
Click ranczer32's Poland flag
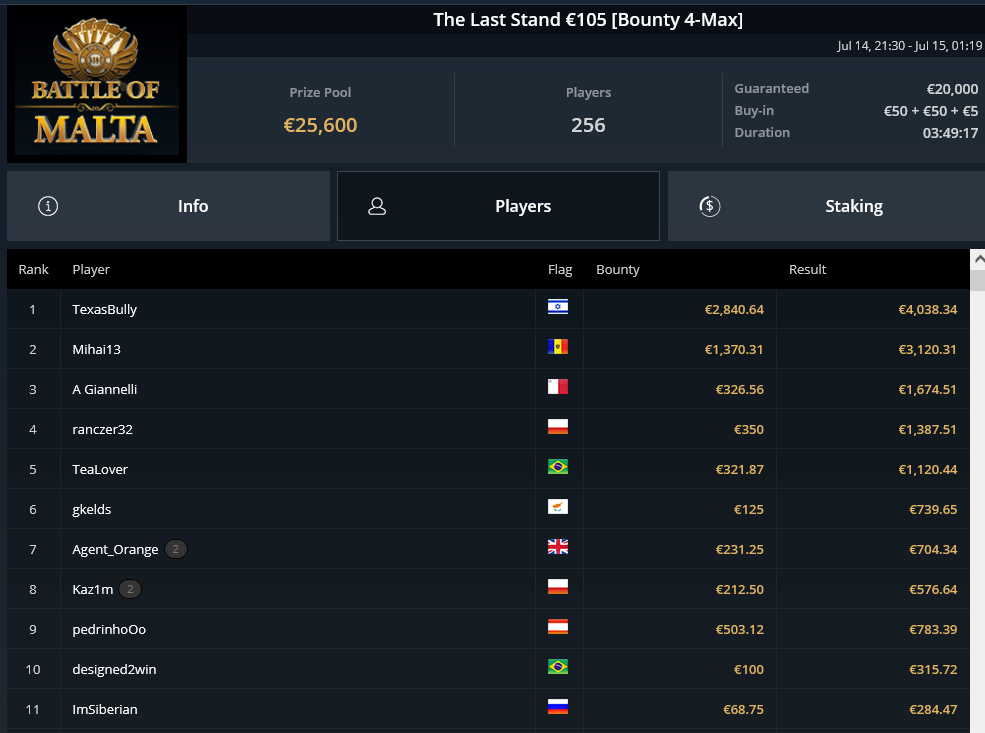[558, 426]
